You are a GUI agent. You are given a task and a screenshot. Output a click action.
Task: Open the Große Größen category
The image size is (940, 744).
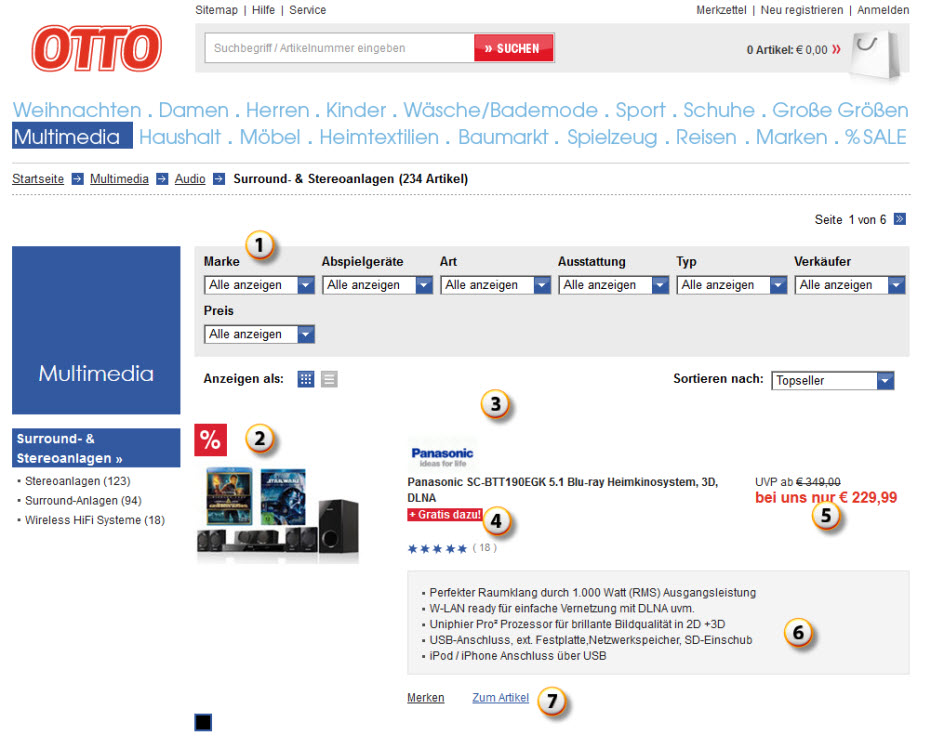tap(840, 110)
